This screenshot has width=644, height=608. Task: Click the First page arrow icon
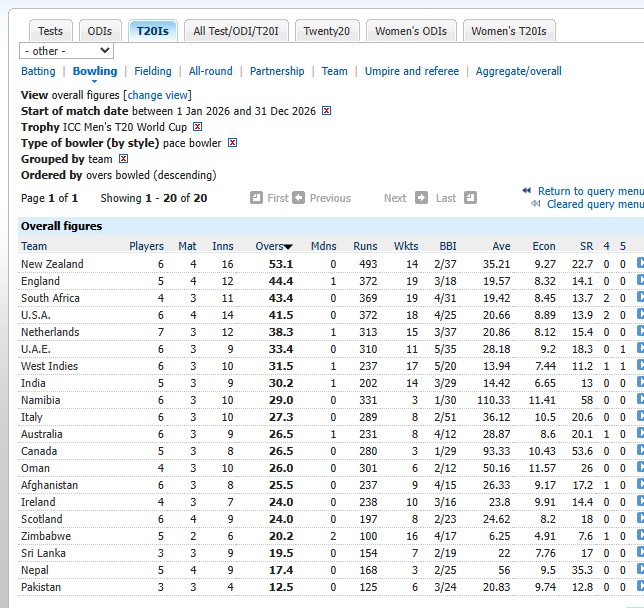pyautogui.click(x=257, y=198)
